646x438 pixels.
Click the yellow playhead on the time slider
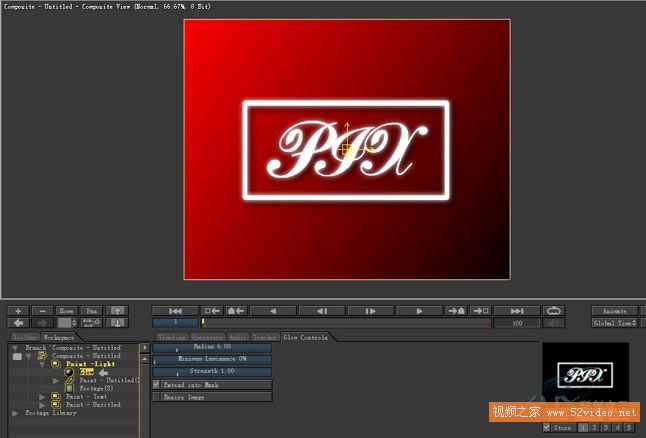coord(203,323)
